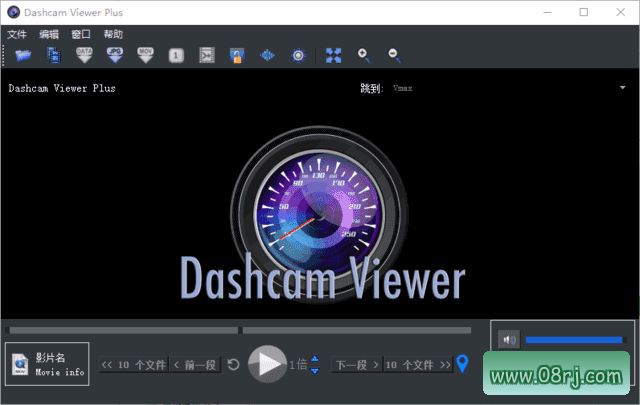
Task: Click the movie playback progress bar
Action: click(x=240, y=330)
